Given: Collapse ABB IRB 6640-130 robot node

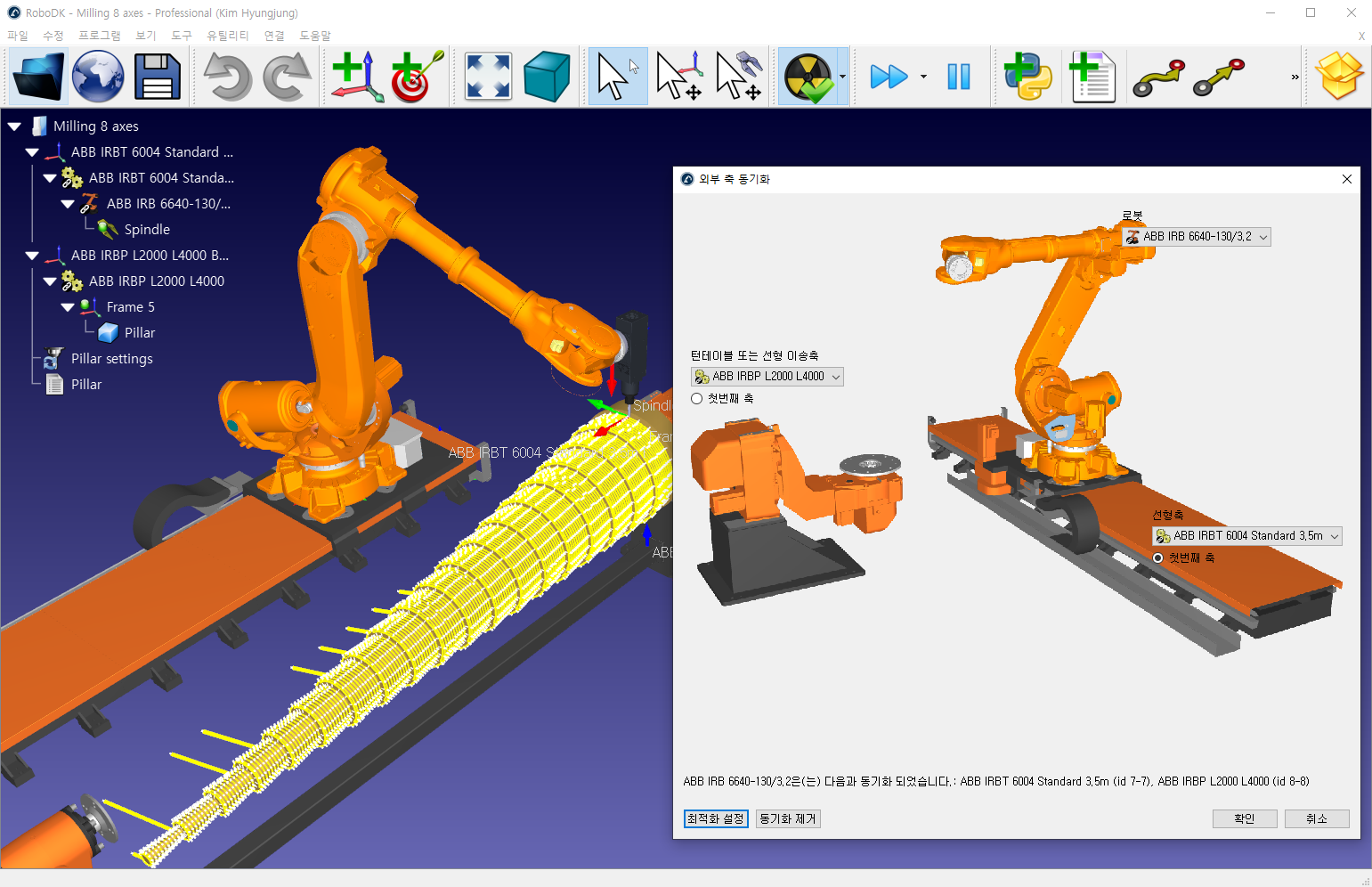Looking at the screenshot, I should 68,204.
